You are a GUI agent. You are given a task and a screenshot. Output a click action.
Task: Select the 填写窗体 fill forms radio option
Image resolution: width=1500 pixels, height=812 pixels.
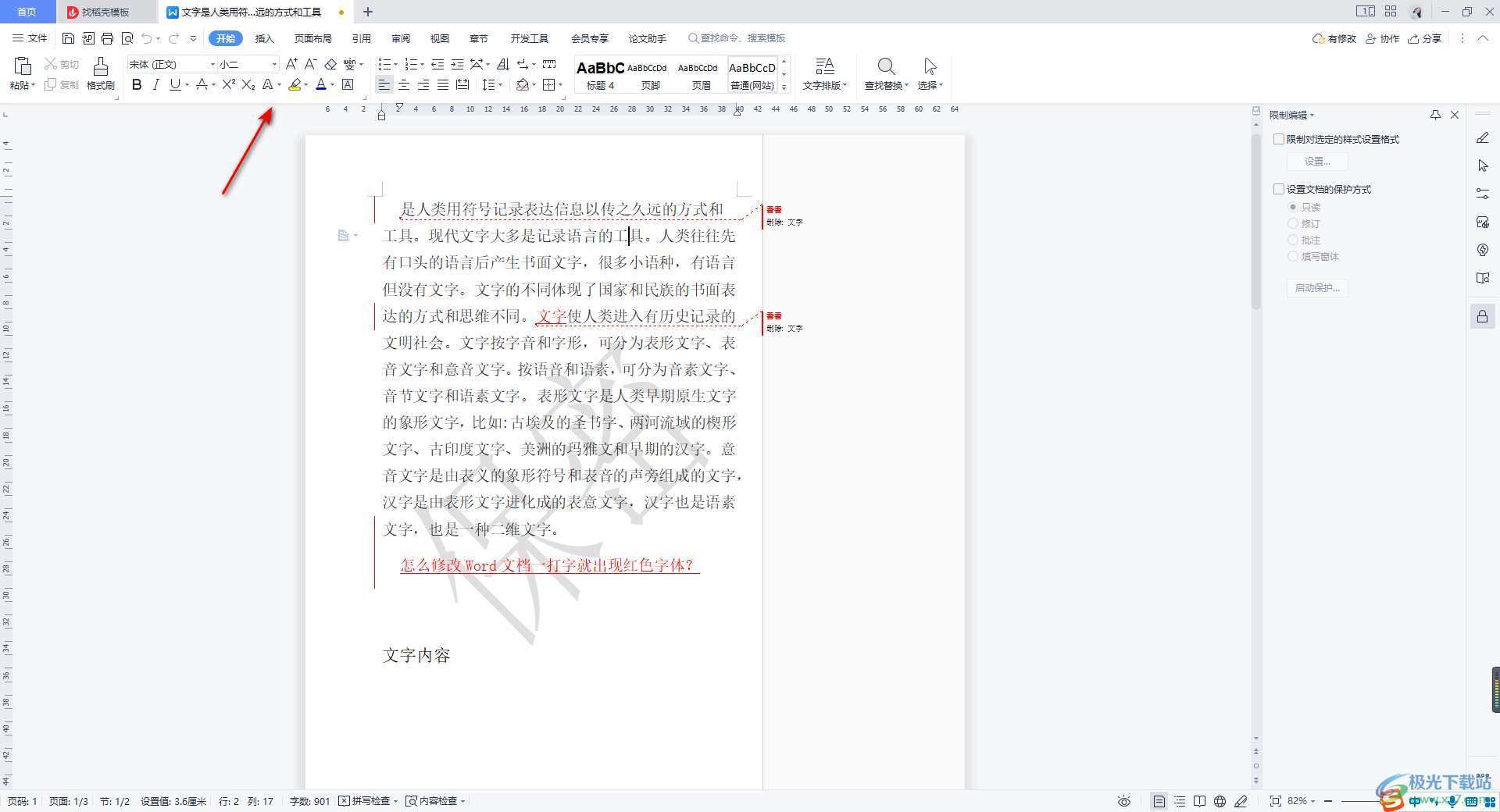click(1293, 256)
